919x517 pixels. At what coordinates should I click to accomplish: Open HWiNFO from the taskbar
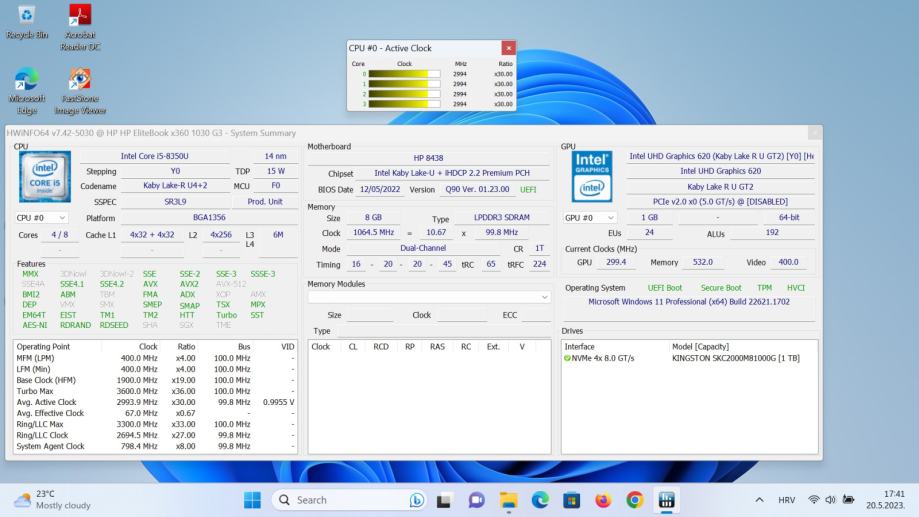pyautogui.click(x=665, y=500)
